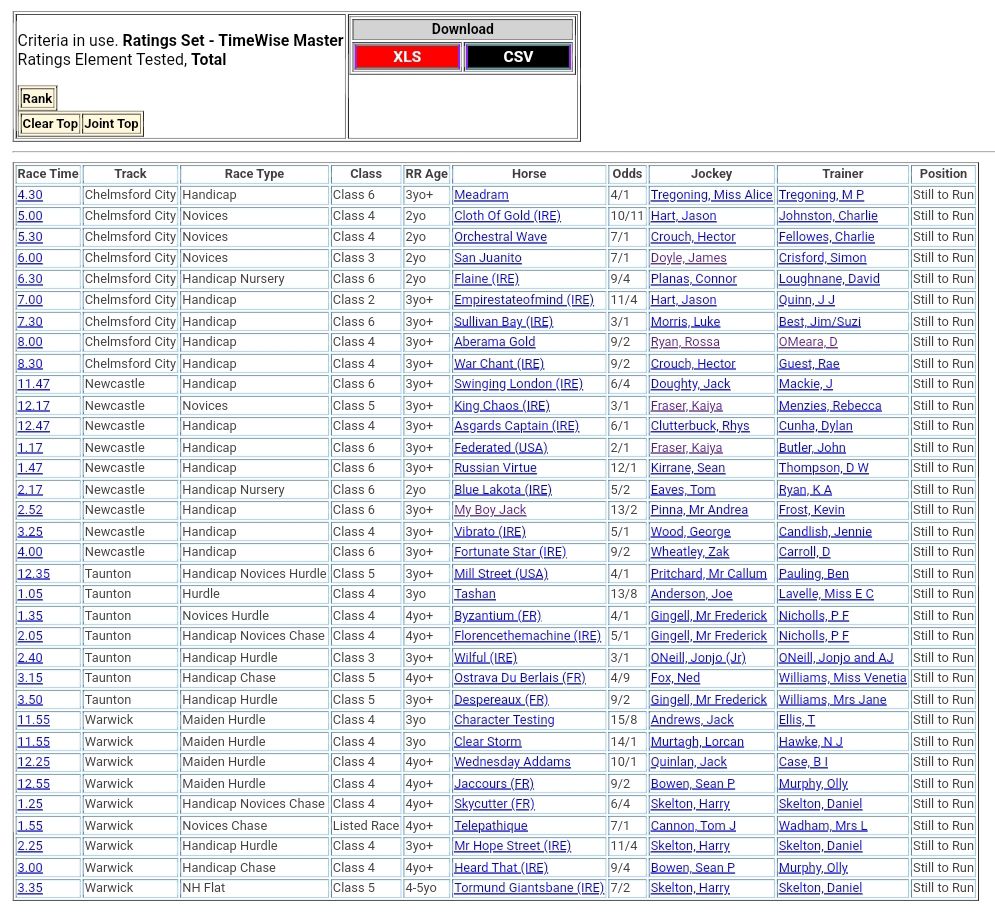Open horse Meadram's profile link
The image size is (995, 918).
tap(481, 195)
